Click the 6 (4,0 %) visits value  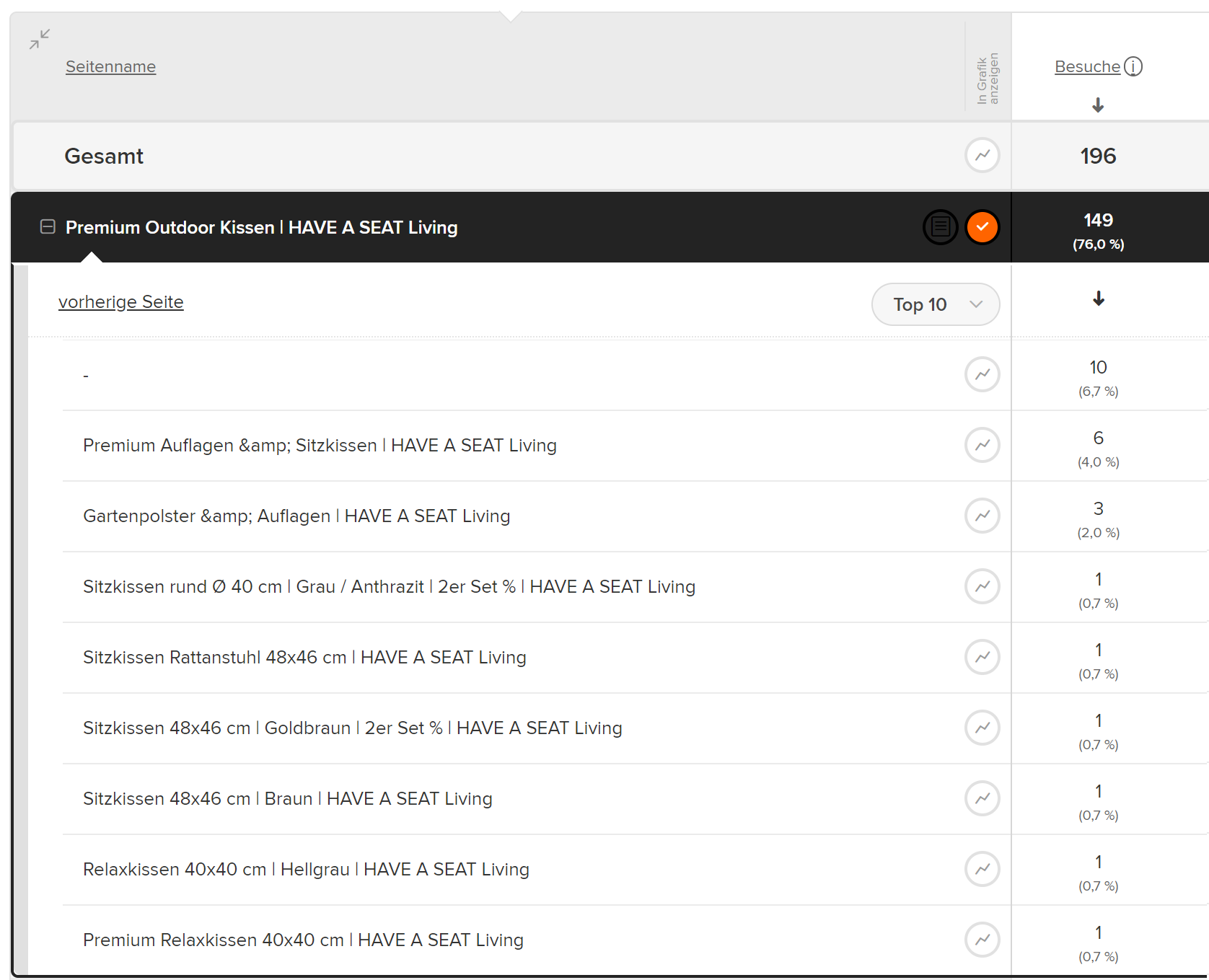1098,449
